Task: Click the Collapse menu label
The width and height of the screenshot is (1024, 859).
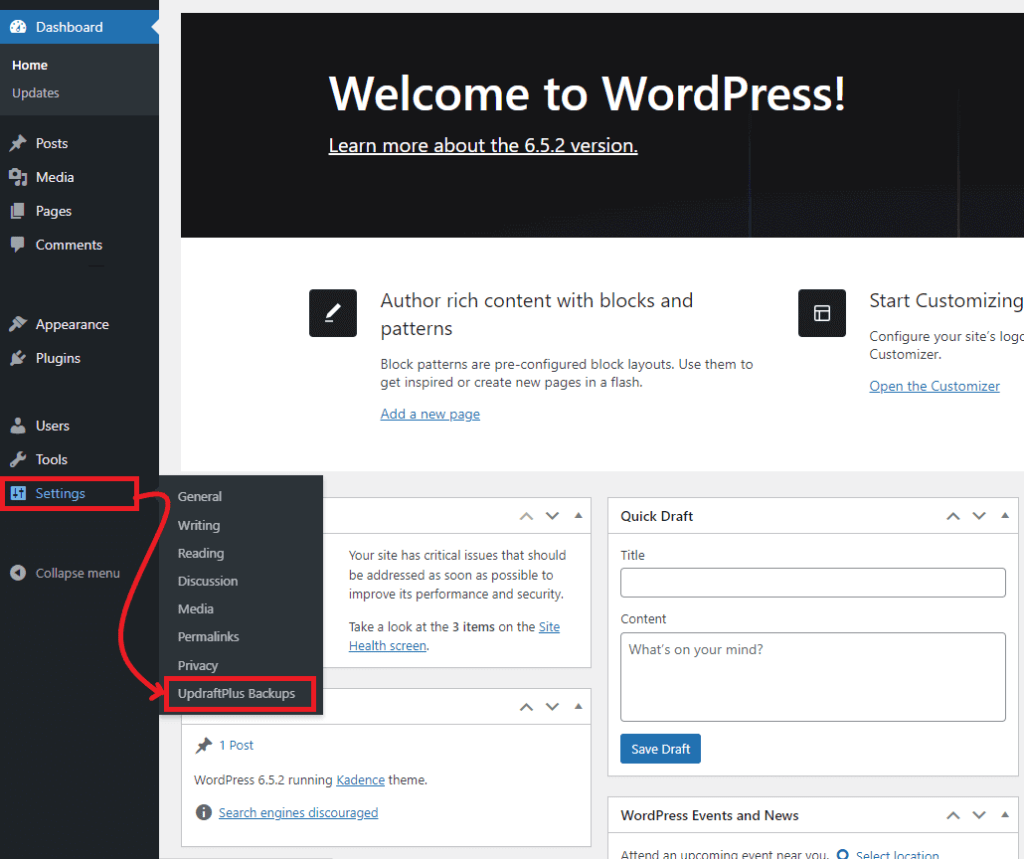Action: 78,573
